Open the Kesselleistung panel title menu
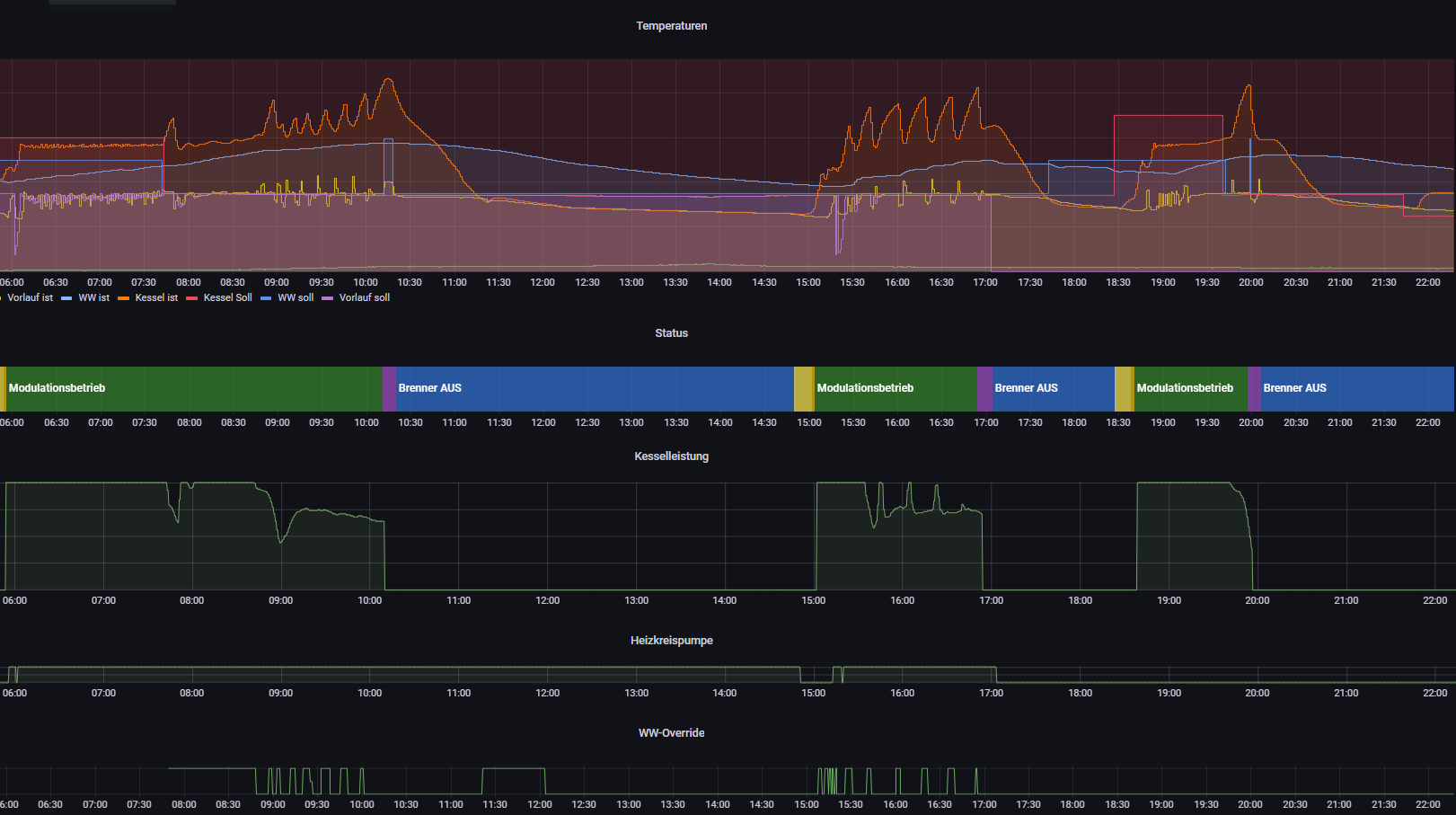Image resolution: width=1456 pixels, height=815 pixels. [671, 456]
